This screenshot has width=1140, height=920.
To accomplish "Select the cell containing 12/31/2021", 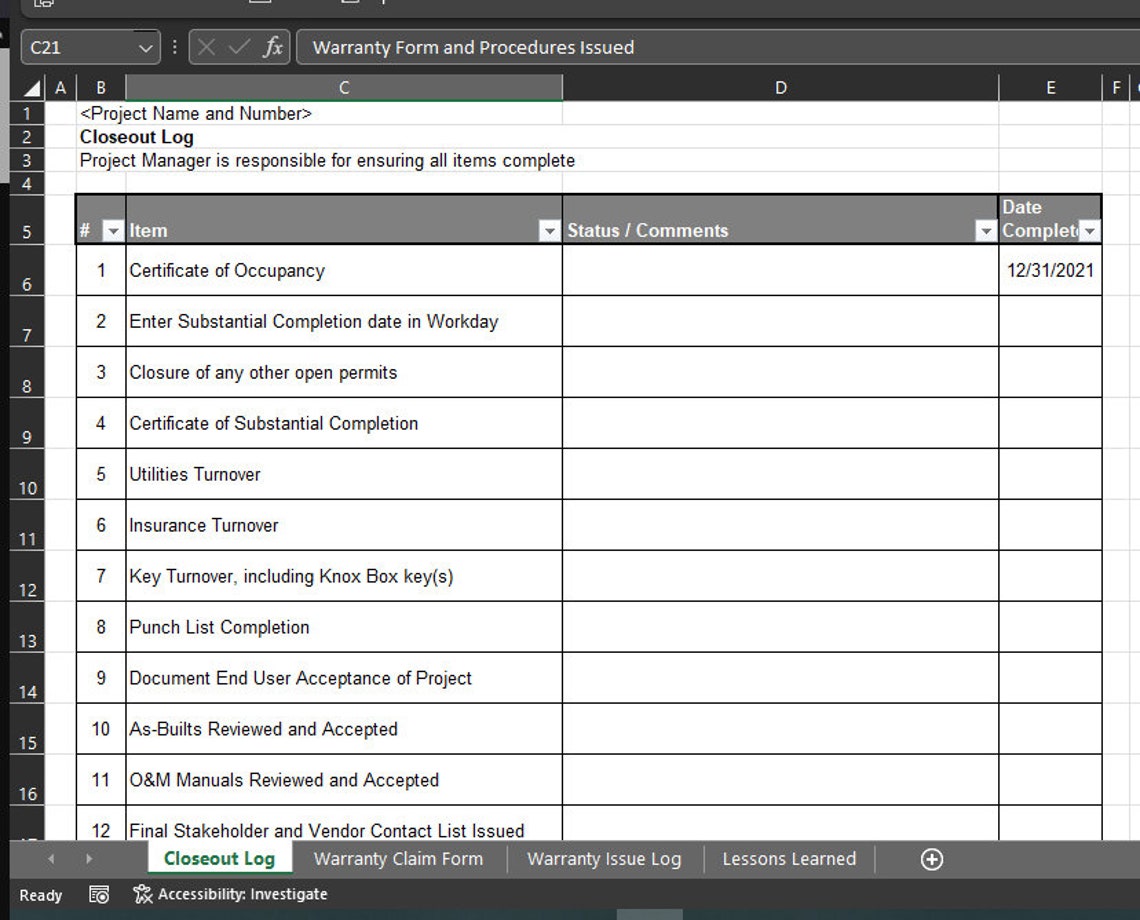I will [1050, 270].
